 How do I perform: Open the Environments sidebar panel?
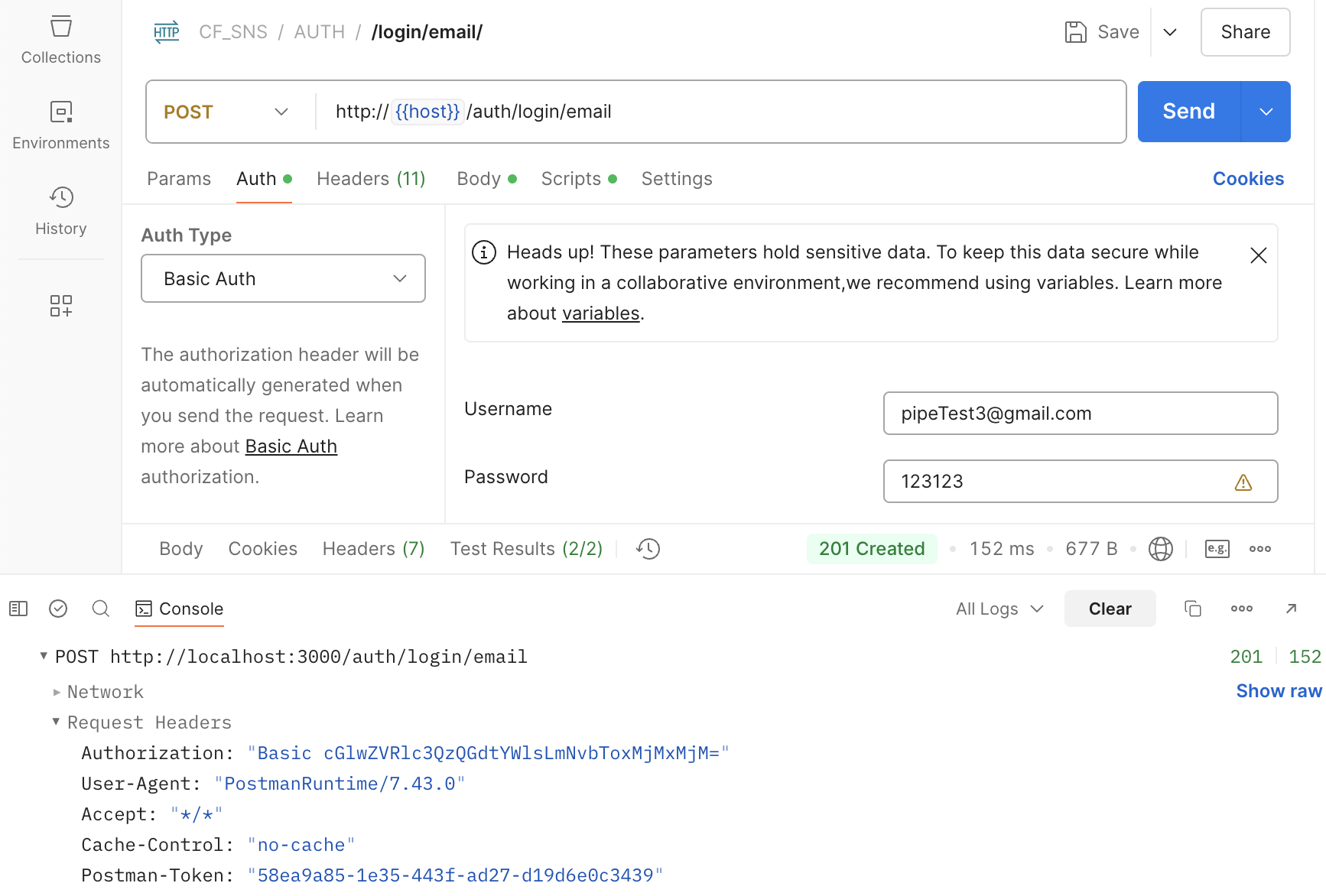61,125
